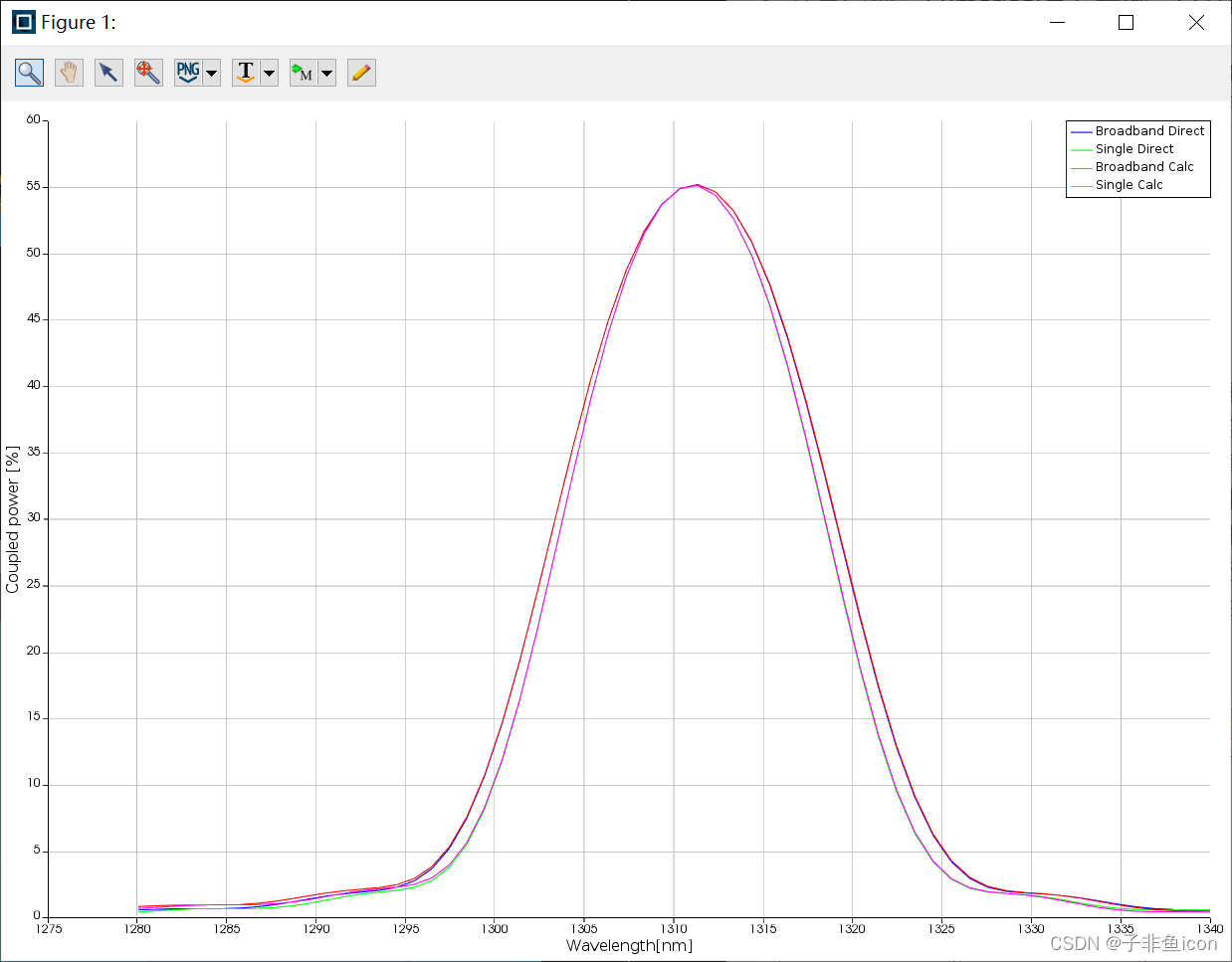
Task: Open the marker tool dropdown arrow
Action: pos(326,73)
